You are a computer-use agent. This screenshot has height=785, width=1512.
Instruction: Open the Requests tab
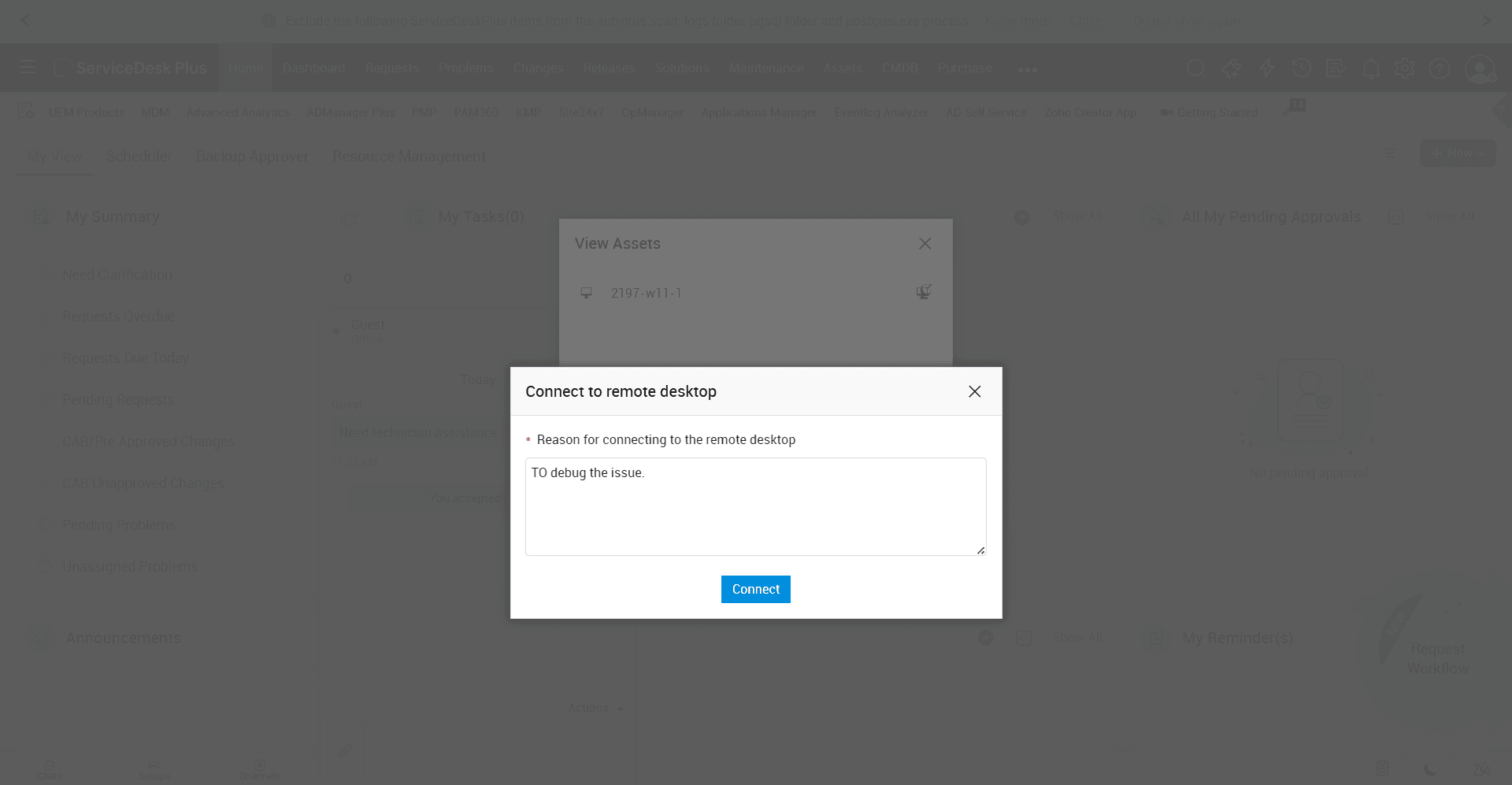pos(391,68)
